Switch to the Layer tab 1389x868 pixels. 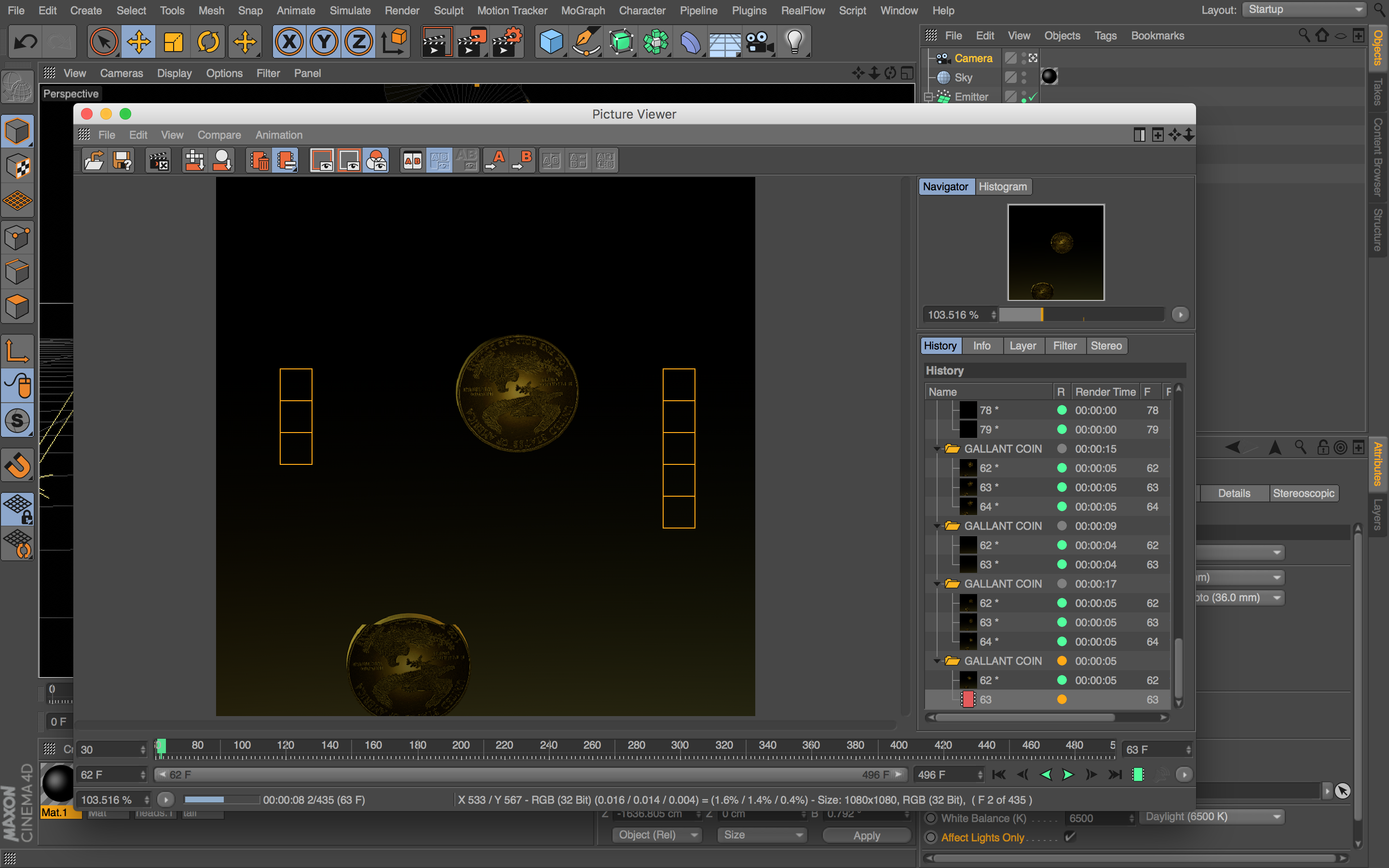1023,346
